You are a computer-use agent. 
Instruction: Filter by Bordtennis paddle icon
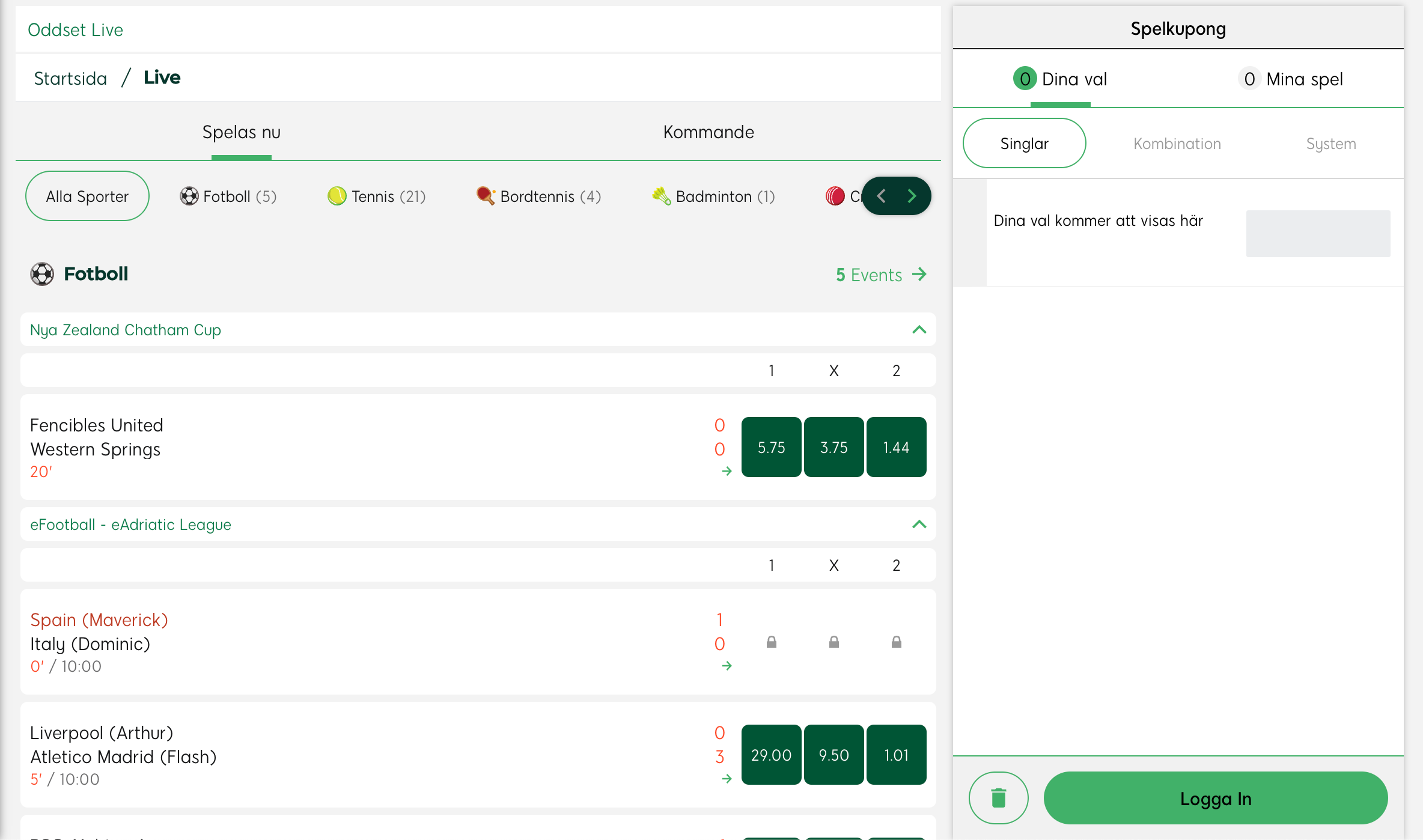[x=485, y=196]
